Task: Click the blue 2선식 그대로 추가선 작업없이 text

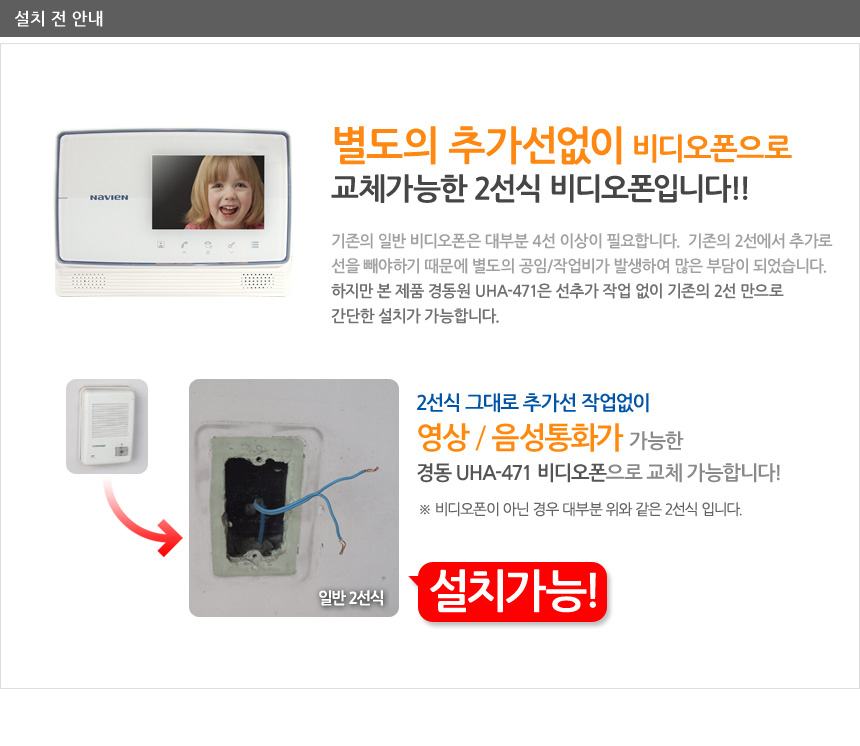Action: (x=533, y=403)
